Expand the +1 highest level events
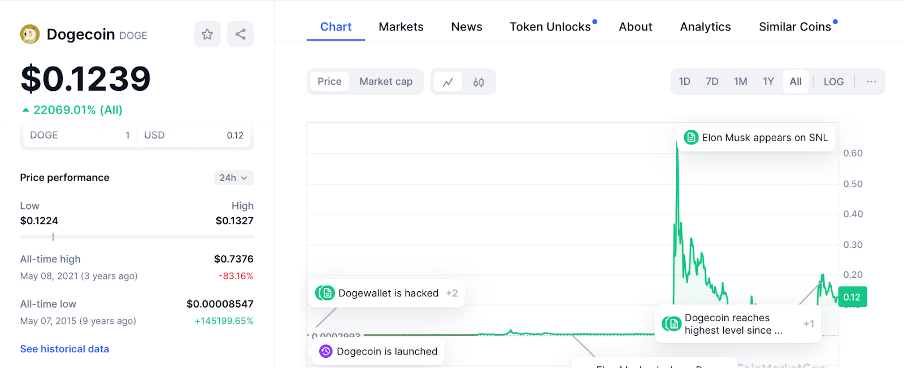 (x=808, y=324)
